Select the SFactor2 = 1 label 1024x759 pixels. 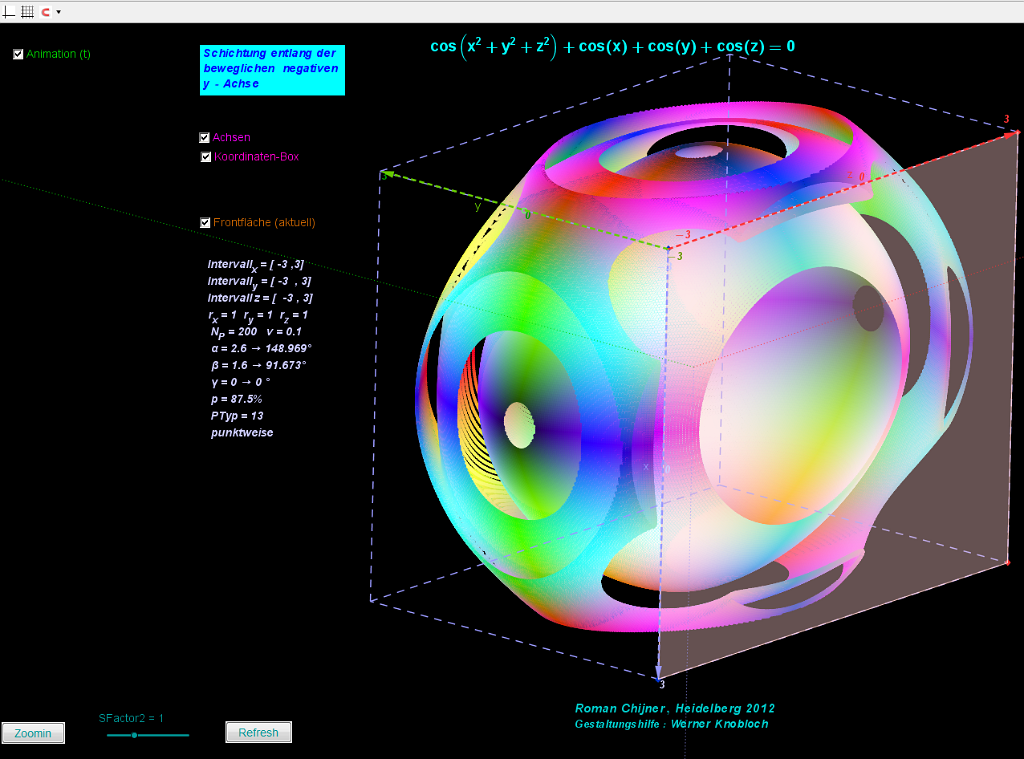coord(131,718)
